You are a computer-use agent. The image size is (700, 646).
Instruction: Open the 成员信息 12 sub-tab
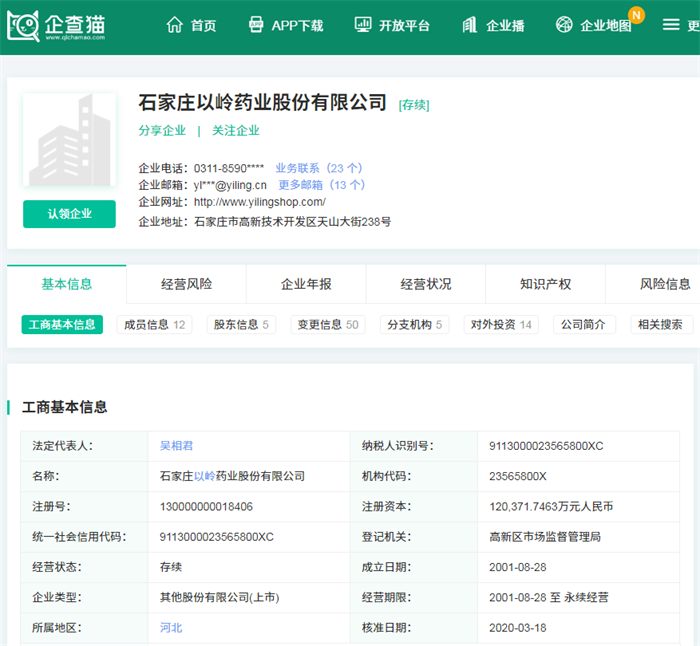pos(154,325)
